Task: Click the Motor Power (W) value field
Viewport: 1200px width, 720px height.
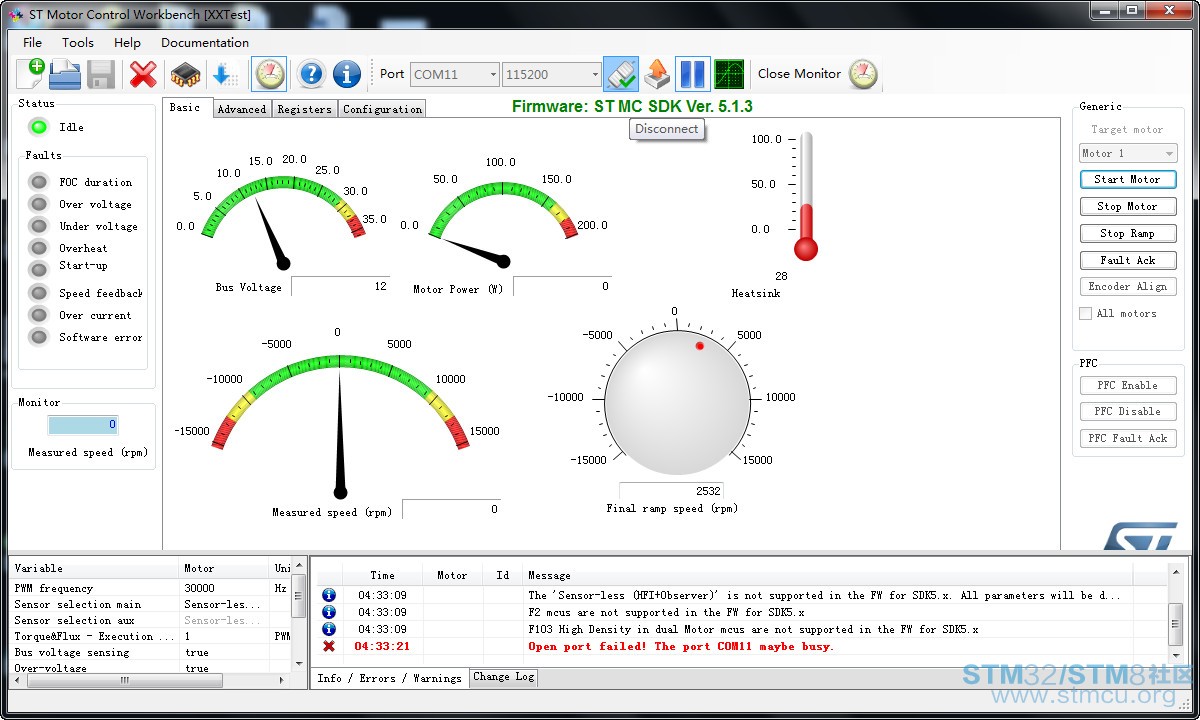Action: pyautogui.click(x=563, y=286)
